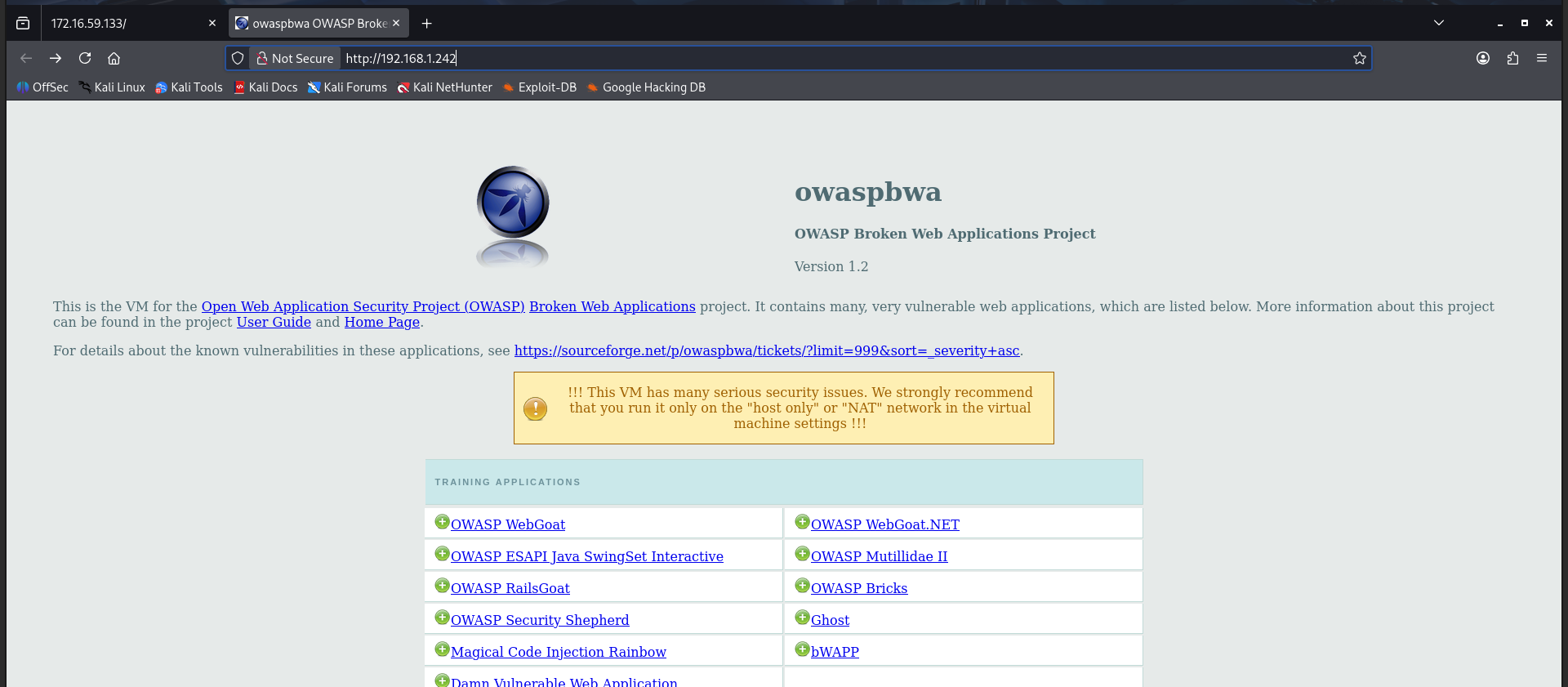Open the Kali Docs bookmark

pyautogui.click(x=265, y=87)
